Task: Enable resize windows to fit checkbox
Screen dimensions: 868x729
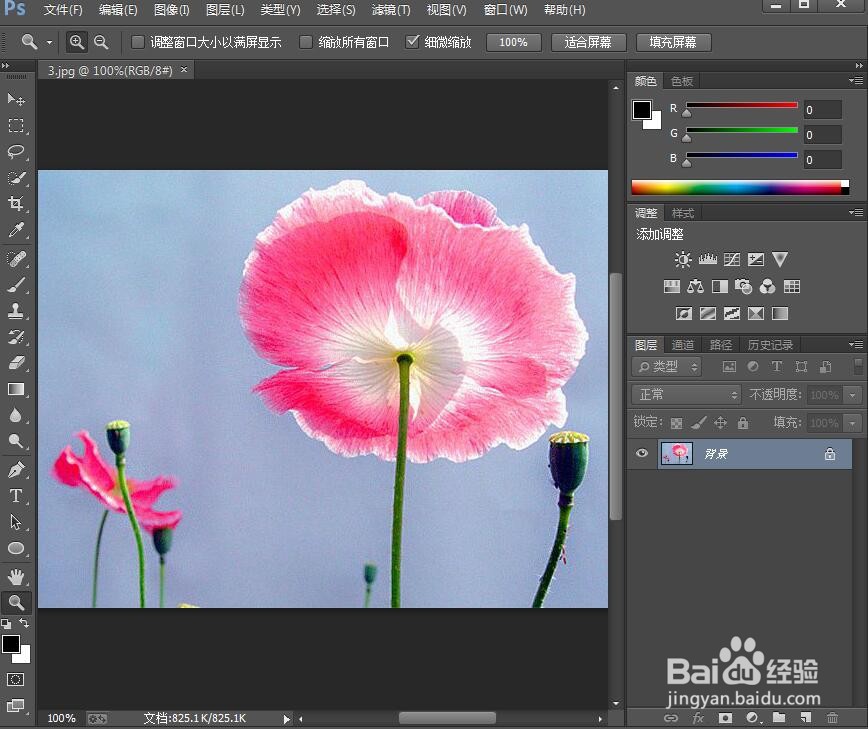Action: click(138, 42)
